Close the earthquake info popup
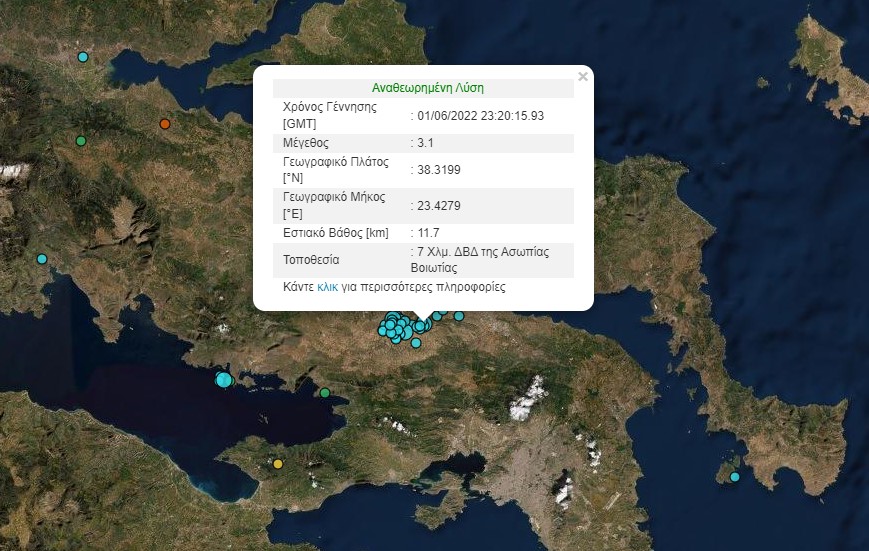Viewport: 869px width, 551px height. (x=582, y=76)
